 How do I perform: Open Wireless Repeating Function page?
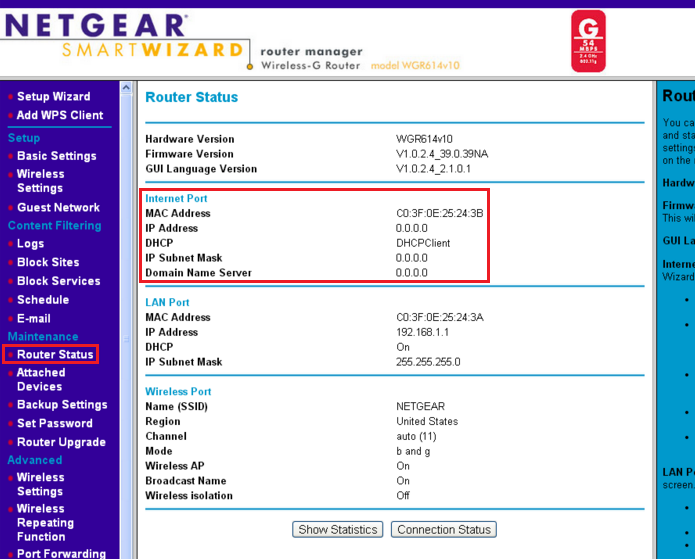45,522
